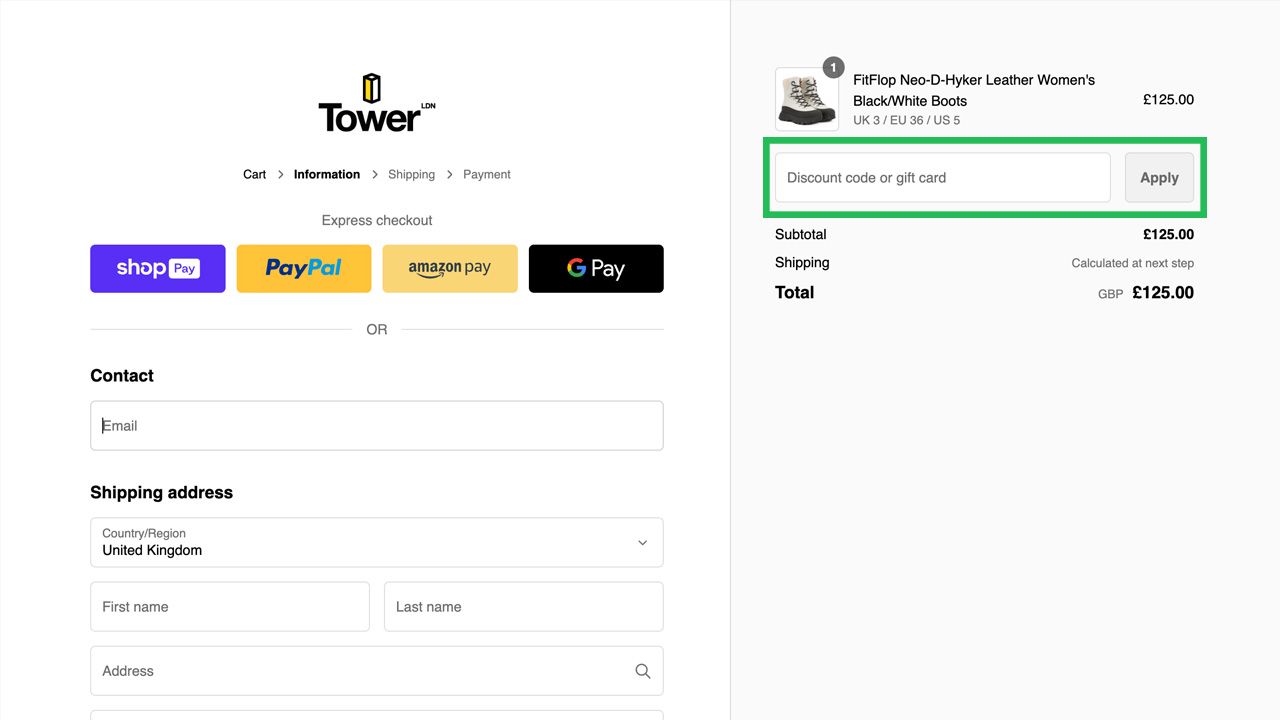
Task: Choose the Amazon Pay express checkout button
Action: coord(450,269)
